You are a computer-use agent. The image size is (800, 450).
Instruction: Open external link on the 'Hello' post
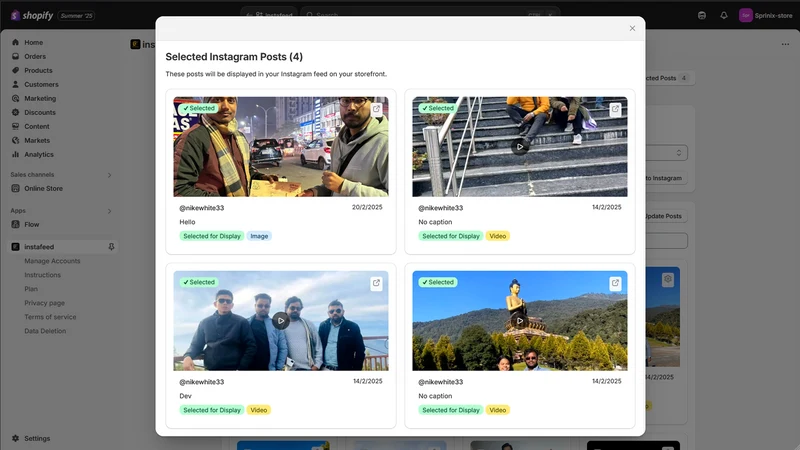pyautogui.click(x=376, y=109)
